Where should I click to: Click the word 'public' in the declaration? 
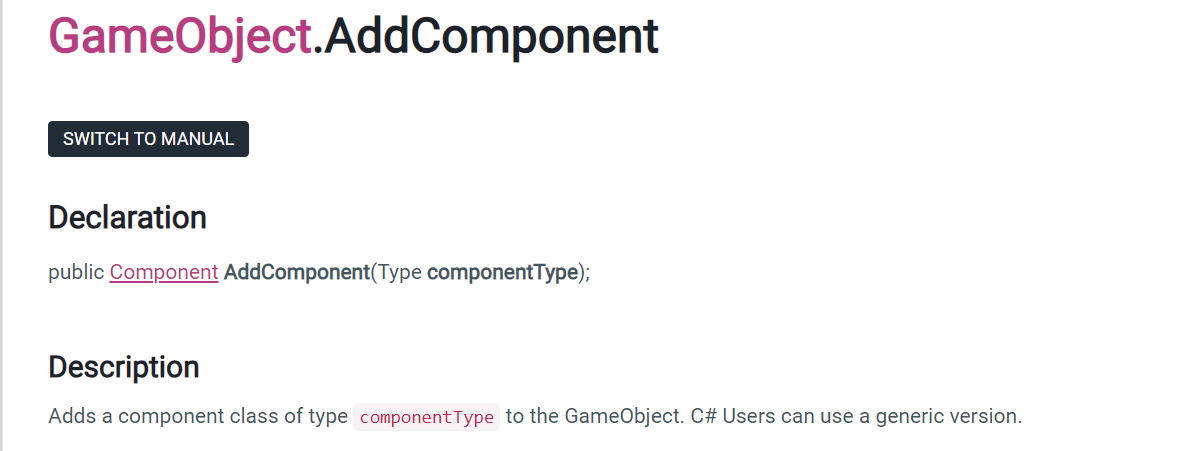pyautogui.click(x=76, y=272)
